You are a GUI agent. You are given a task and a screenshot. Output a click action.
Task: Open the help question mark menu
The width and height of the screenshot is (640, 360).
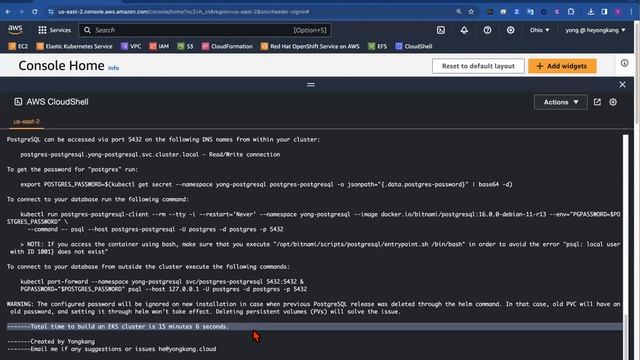(x=487, y=30)
